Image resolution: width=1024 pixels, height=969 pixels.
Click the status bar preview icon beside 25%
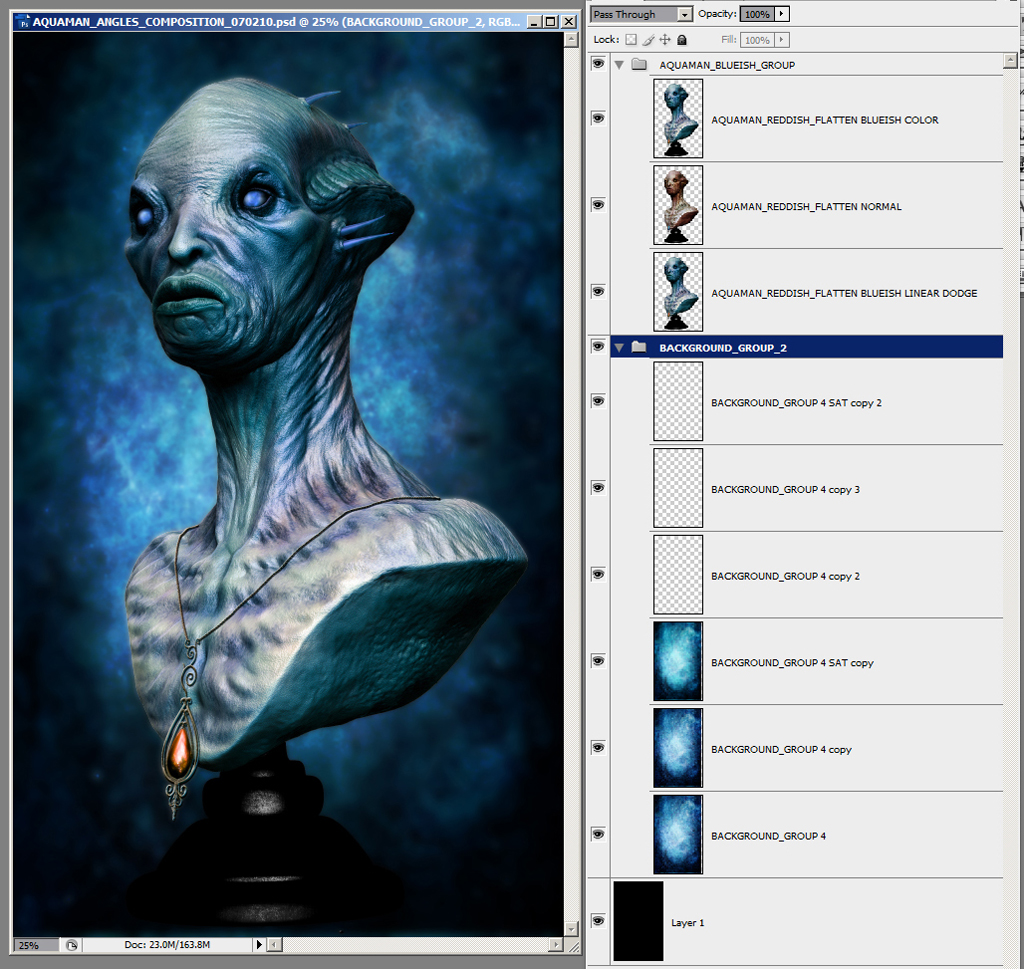(71, 945)
